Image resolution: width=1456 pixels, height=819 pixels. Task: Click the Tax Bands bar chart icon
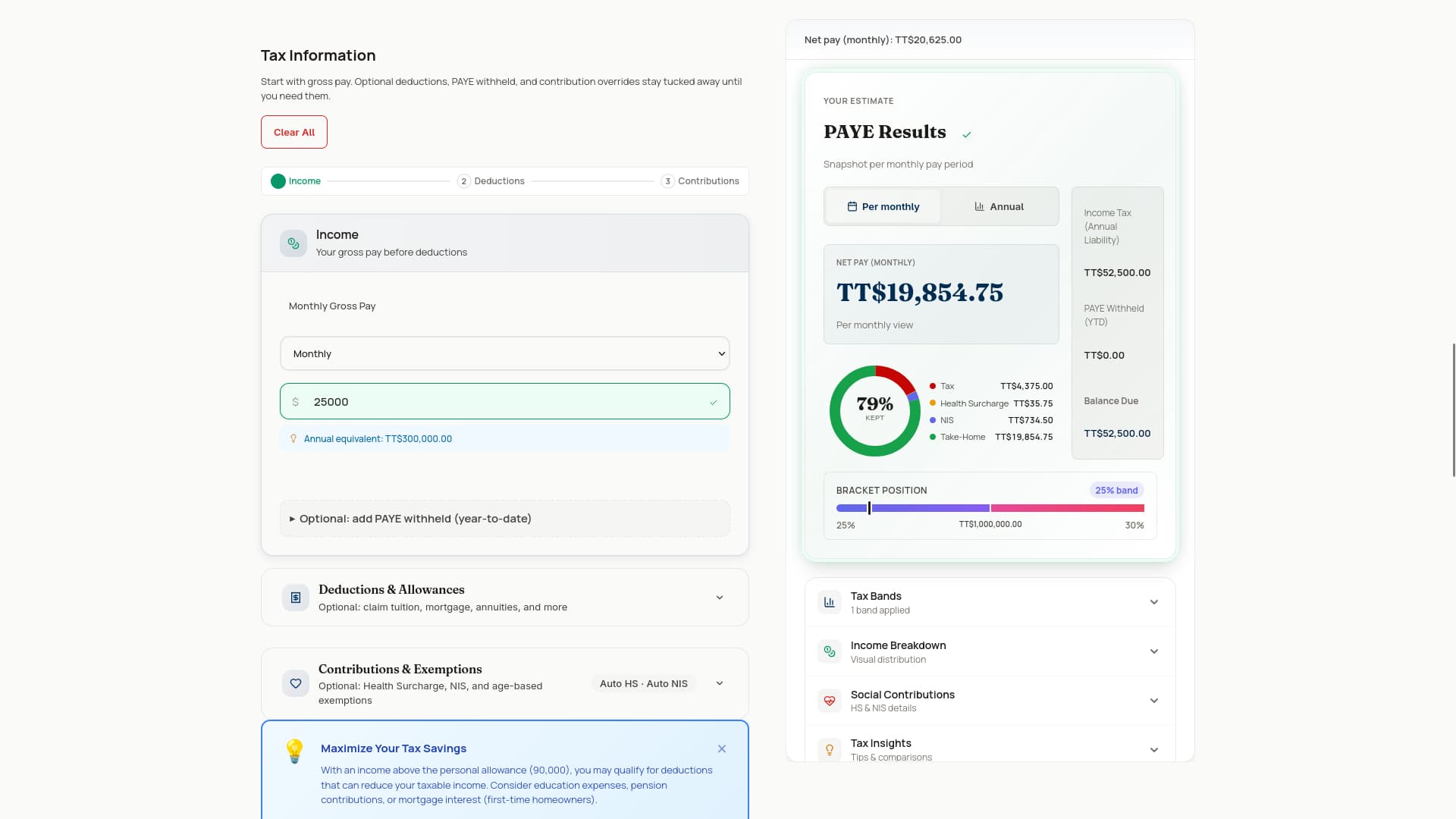830,602
